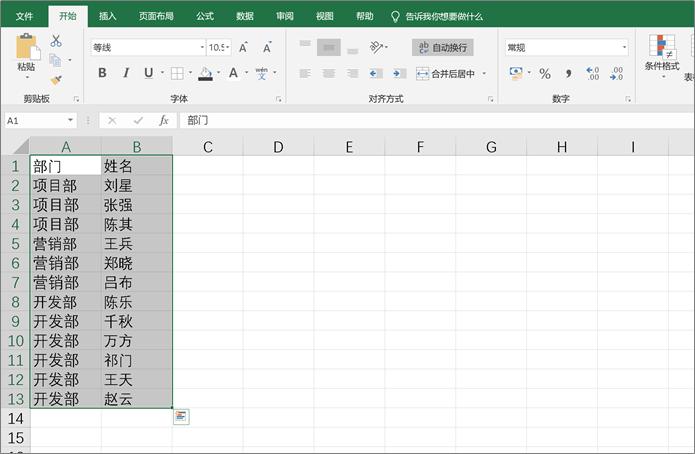
Task: Open the Name Box dropdown arrow
Action: tap(70, 120)
